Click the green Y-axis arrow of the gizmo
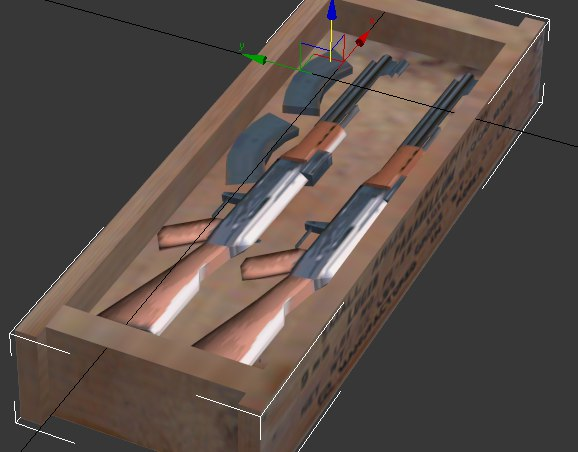 (x=255, y=58)
